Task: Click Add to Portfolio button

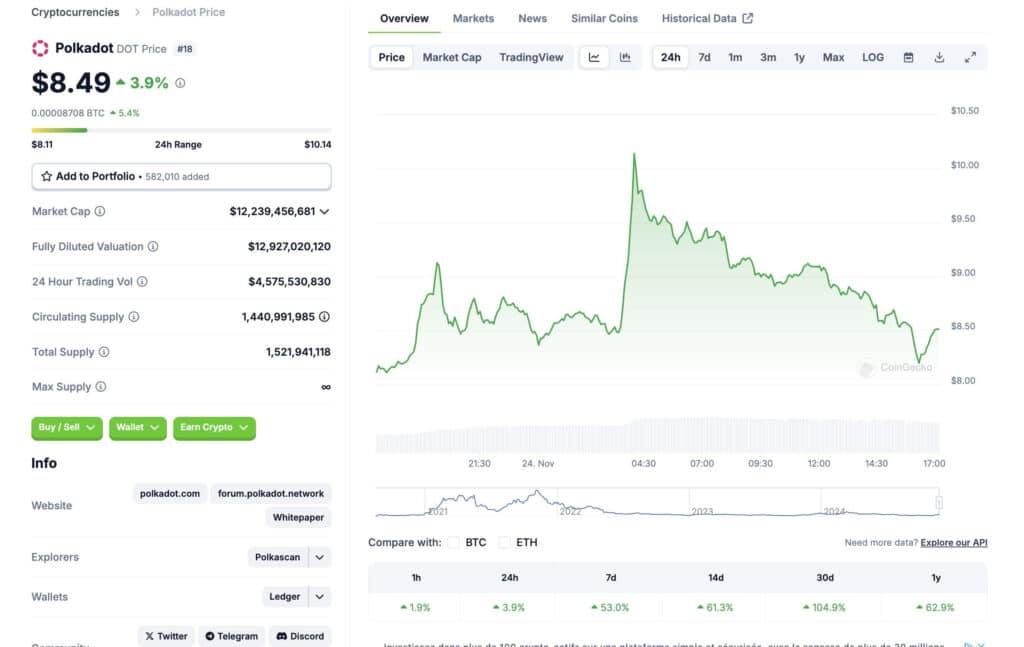Action: pyautogui.click(x=182, y=176)
